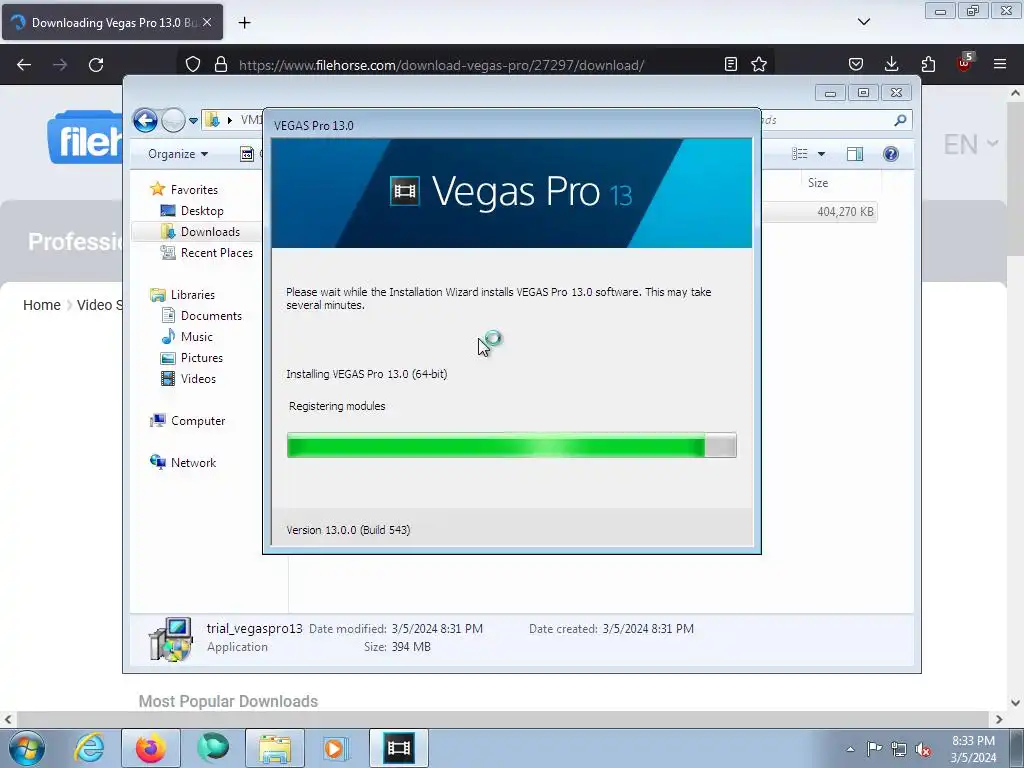Select Favorites in the navigation pane
Screen dimensions: 1024x768
tap(194, 189)
